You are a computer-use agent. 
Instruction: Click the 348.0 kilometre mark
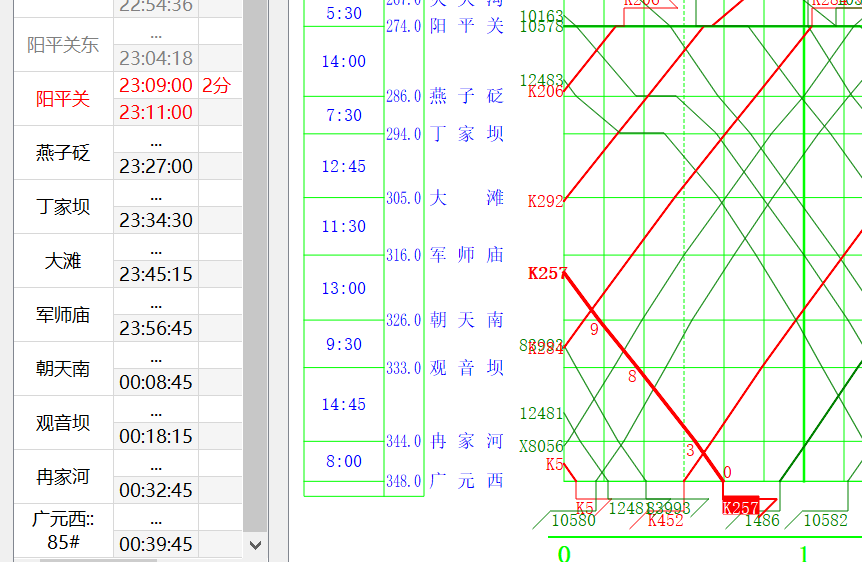pos(404,481)
